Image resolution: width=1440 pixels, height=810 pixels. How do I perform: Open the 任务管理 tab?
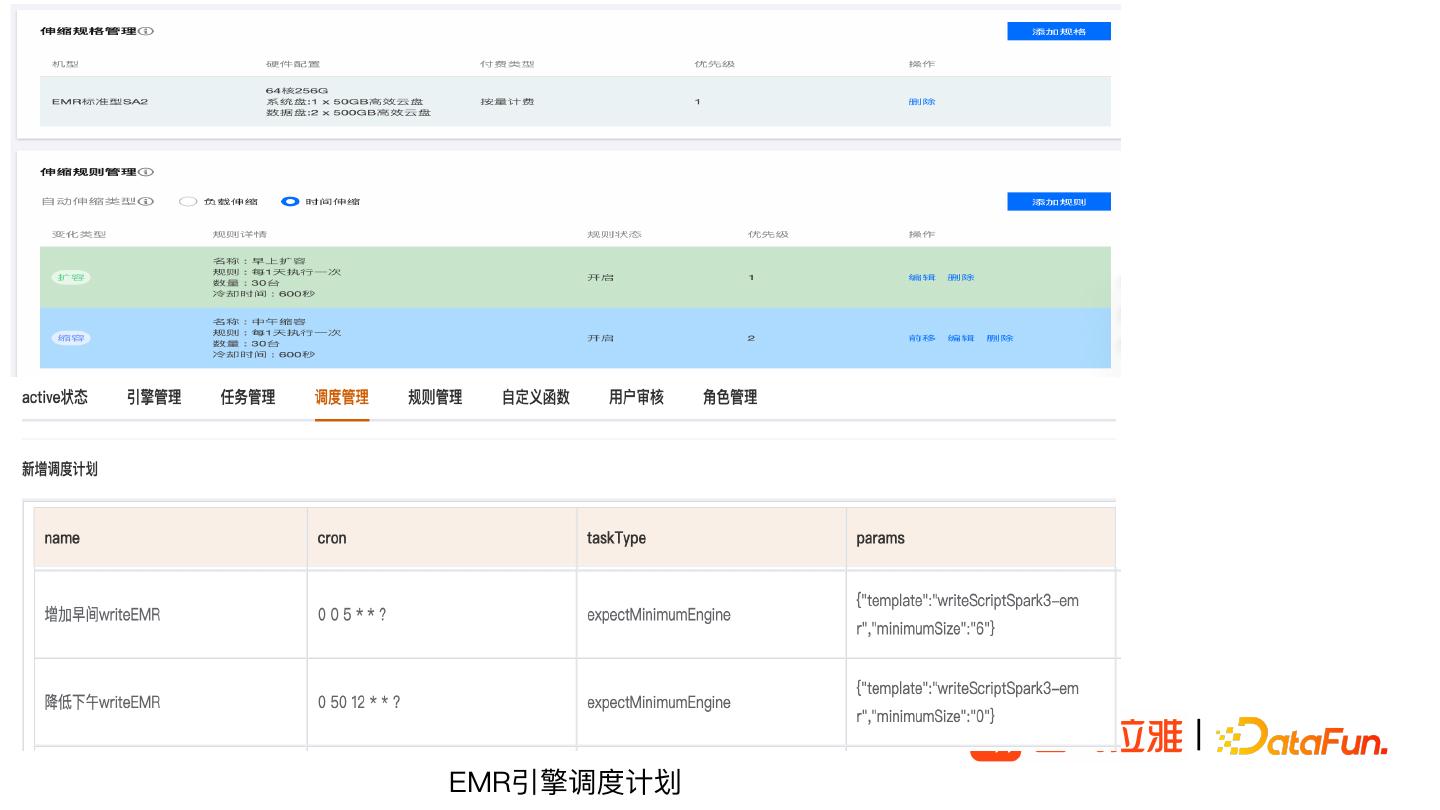[248, 397]
